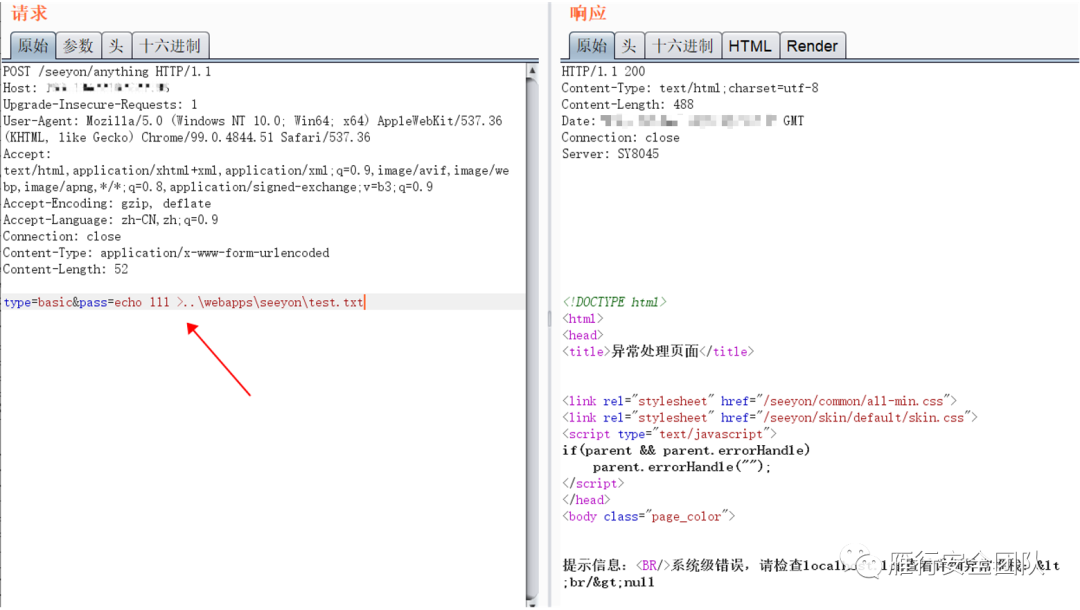This screenshot has width=1080, height=610.
Task: Open the 头 tab in the response panel
Action: [x=629, y=46]
